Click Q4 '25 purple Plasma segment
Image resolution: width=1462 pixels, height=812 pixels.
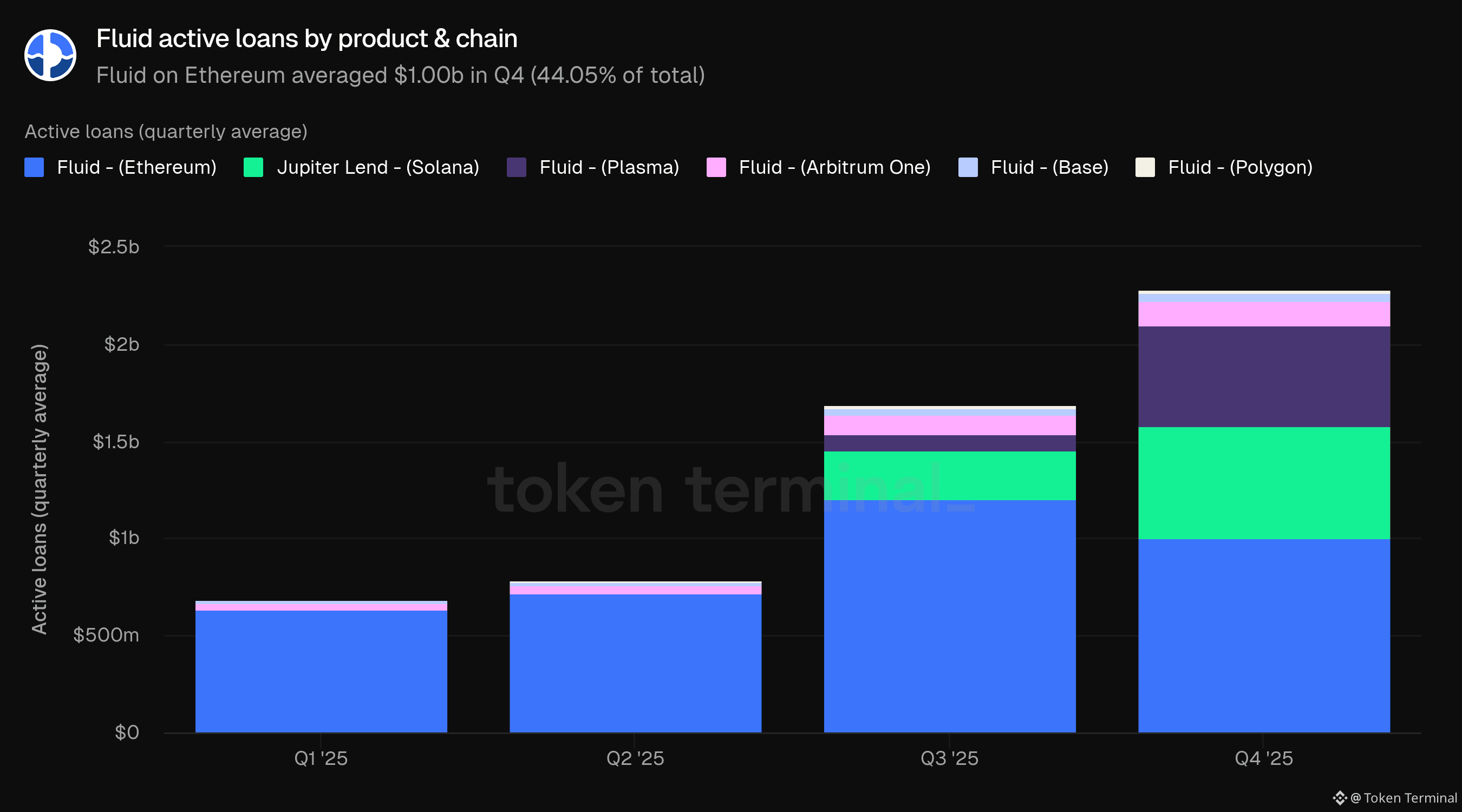click(x=1264, y=376)
